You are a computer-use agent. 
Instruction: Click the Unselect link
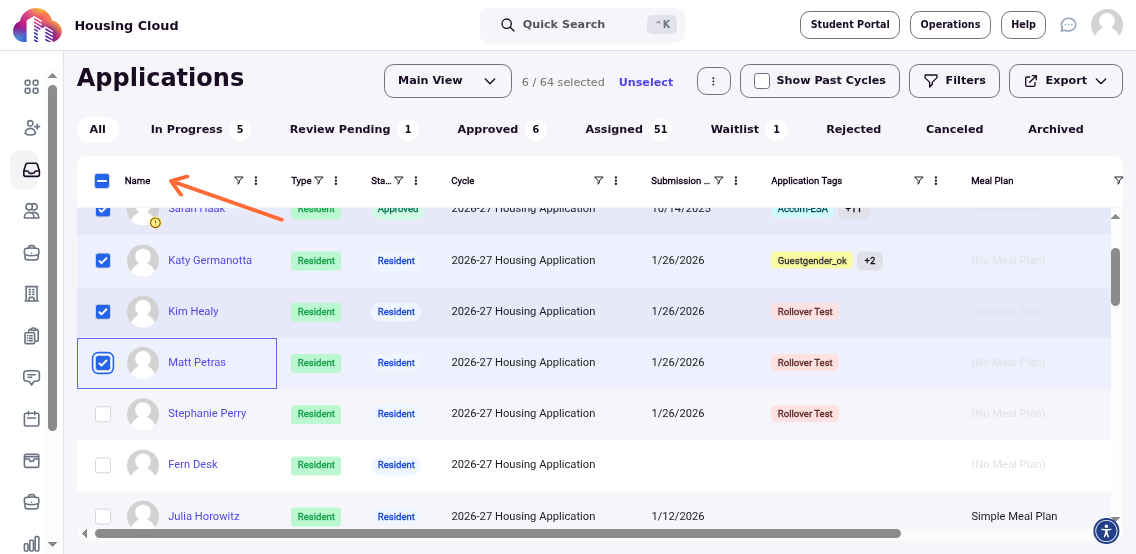(646, 82)
